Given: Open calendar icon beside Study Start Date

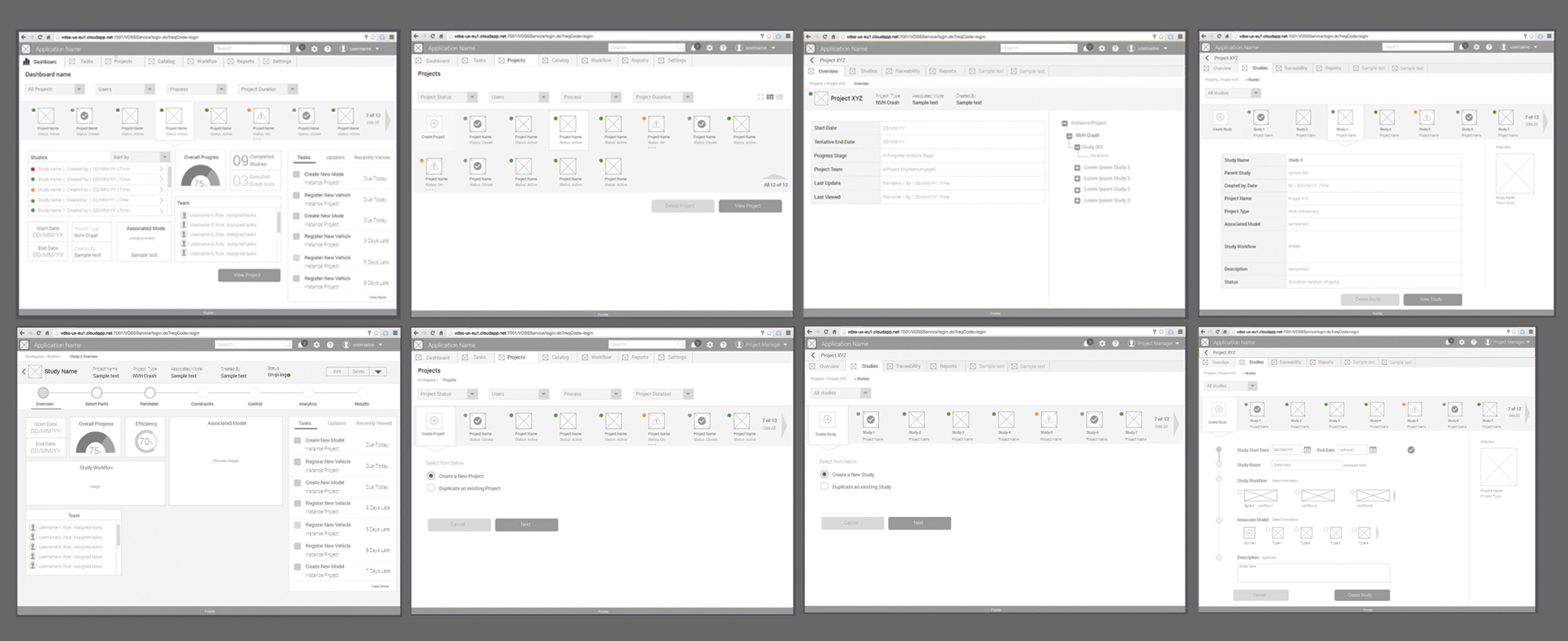Looking at the screenshot, I should click(1307, 450).
